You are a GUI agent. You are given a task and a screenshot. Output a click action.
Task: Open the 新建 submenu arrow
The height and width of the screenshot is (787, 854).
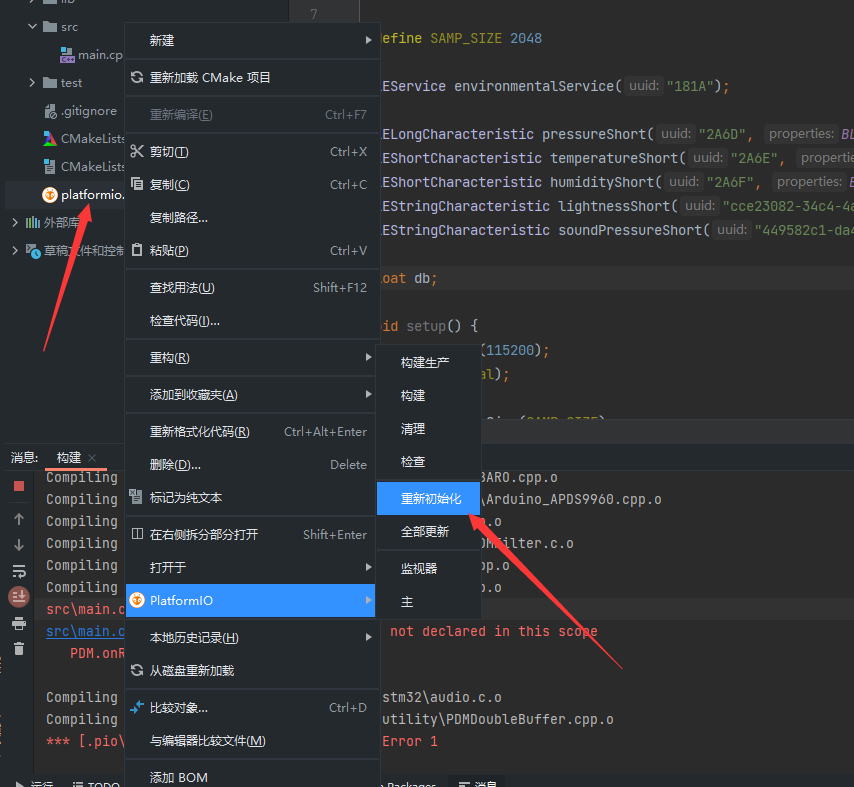pyautogui.click(x=369, y=40)
